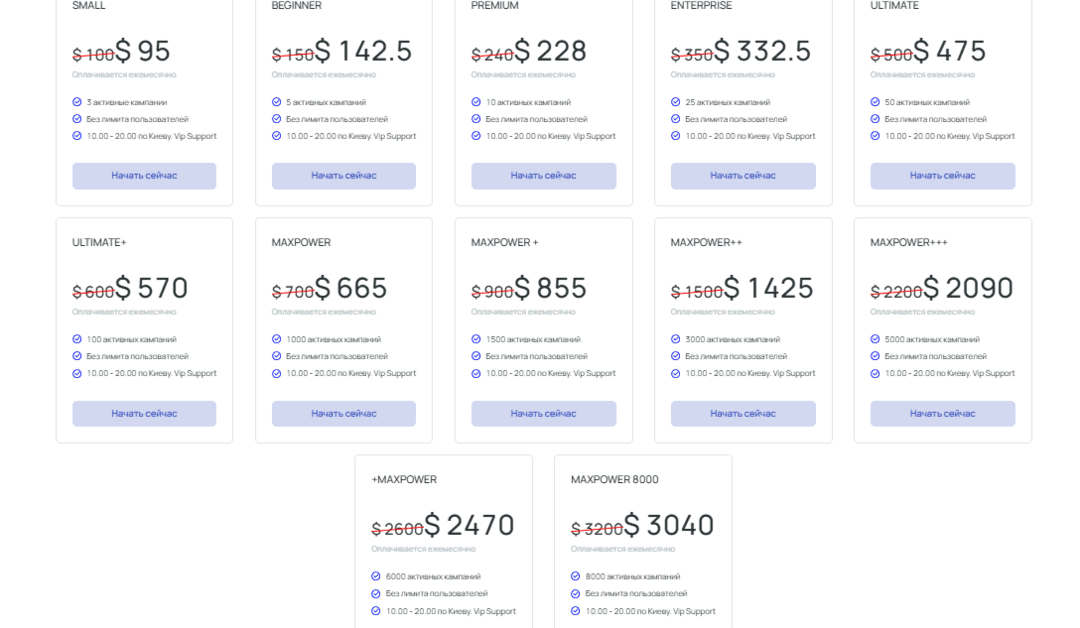Click check icon beside '100 активных кампаний'
This screenshot has height=628, width=1080.
[77, 339]
